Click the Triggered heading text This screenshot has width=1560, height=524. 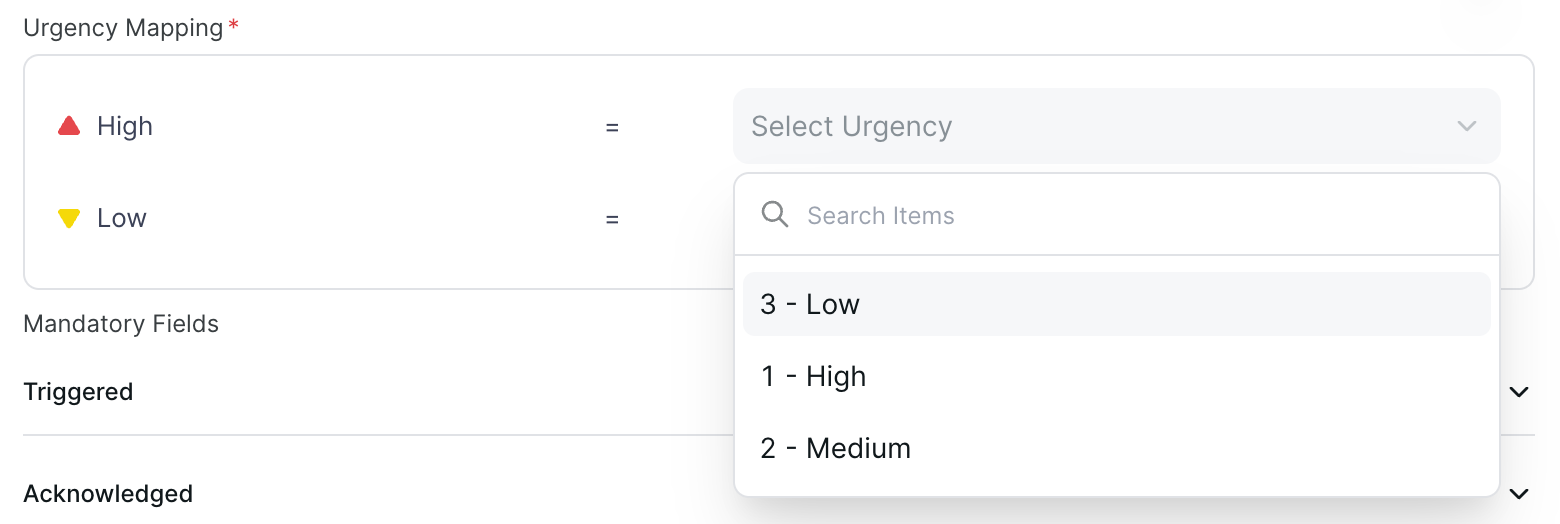[78, 392]
